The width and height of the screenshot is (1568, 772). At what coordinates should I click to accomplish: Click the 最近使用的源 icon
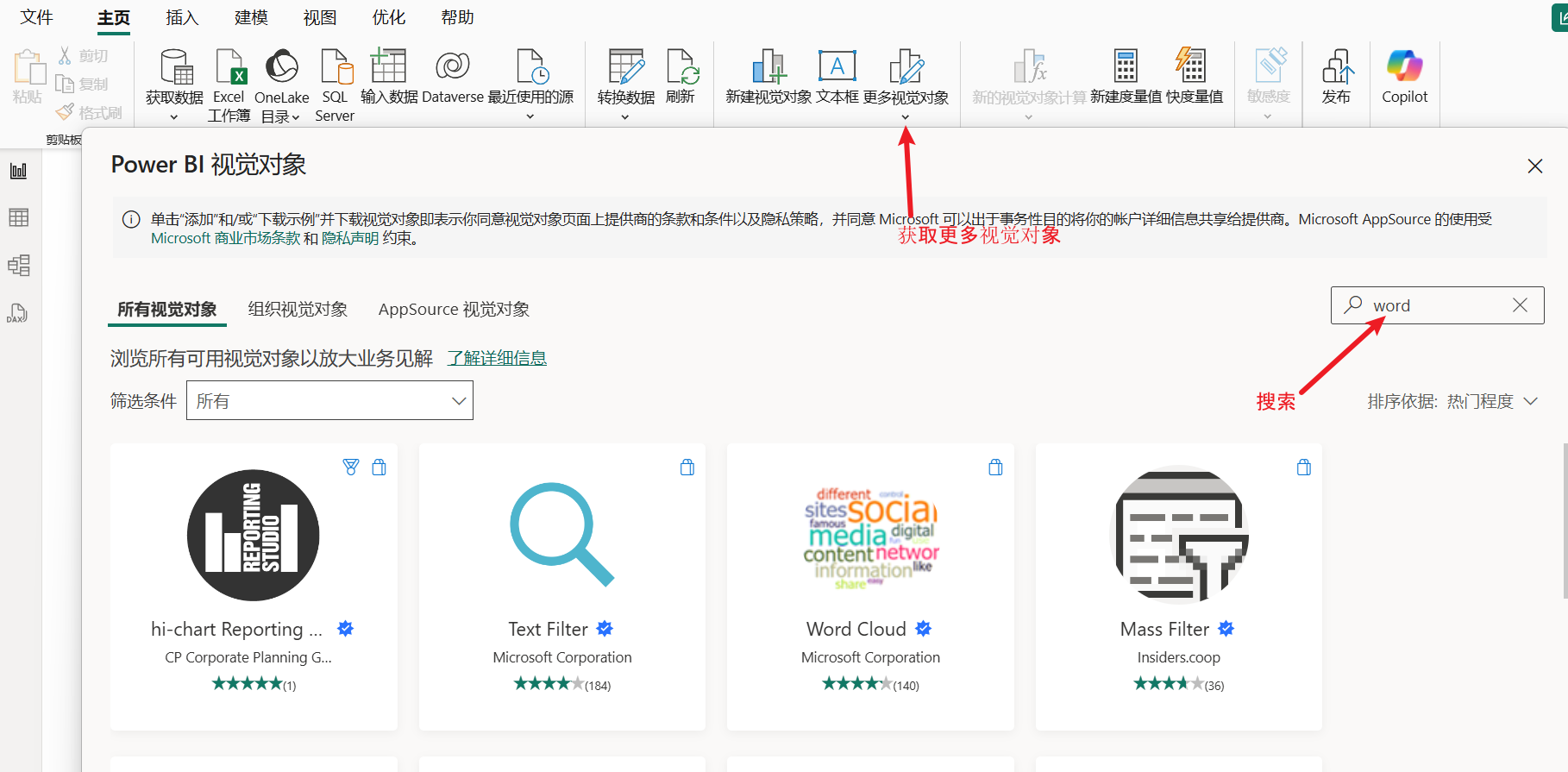click(531, 66)
